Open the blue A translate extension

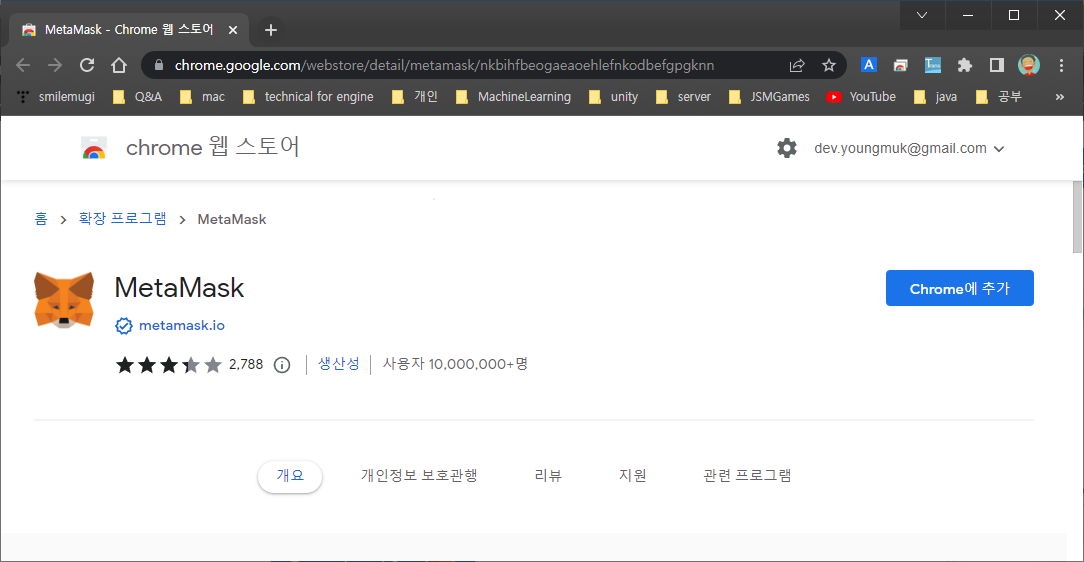point(869,65)
